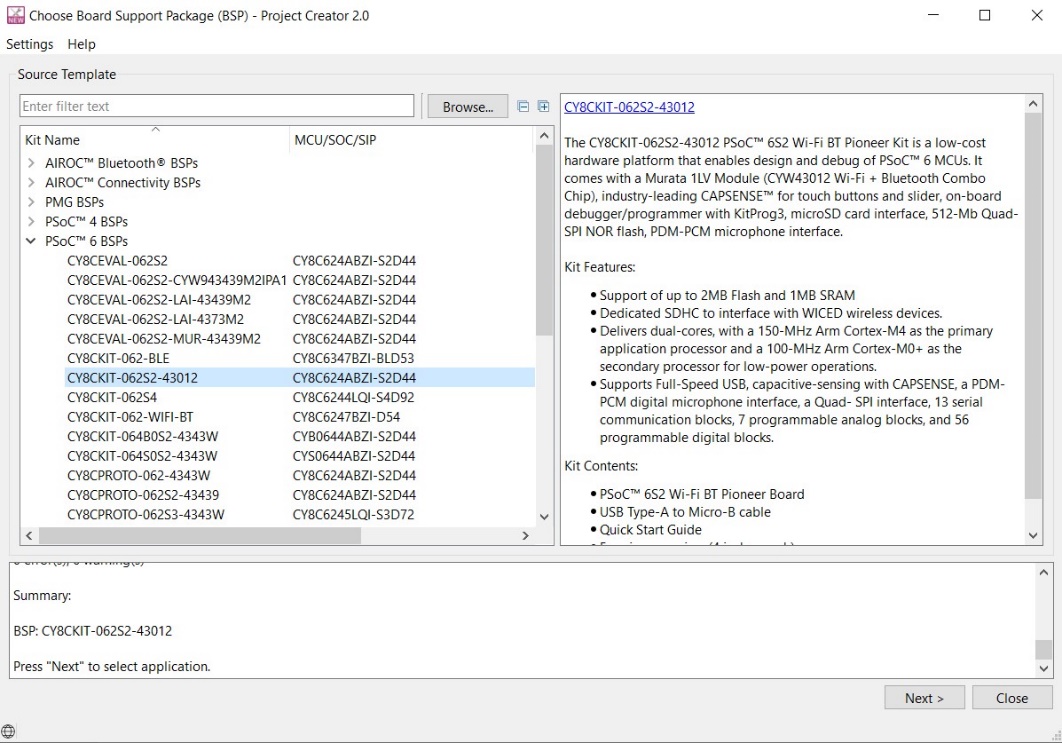
Task: Expand AIROC Bluetooth BSPs group
Action: (31, 163)
